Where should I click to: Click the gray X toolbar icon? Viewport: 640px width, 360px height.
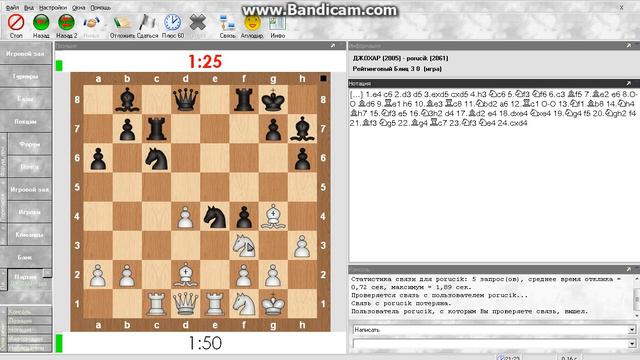click(x=198, y=22)
